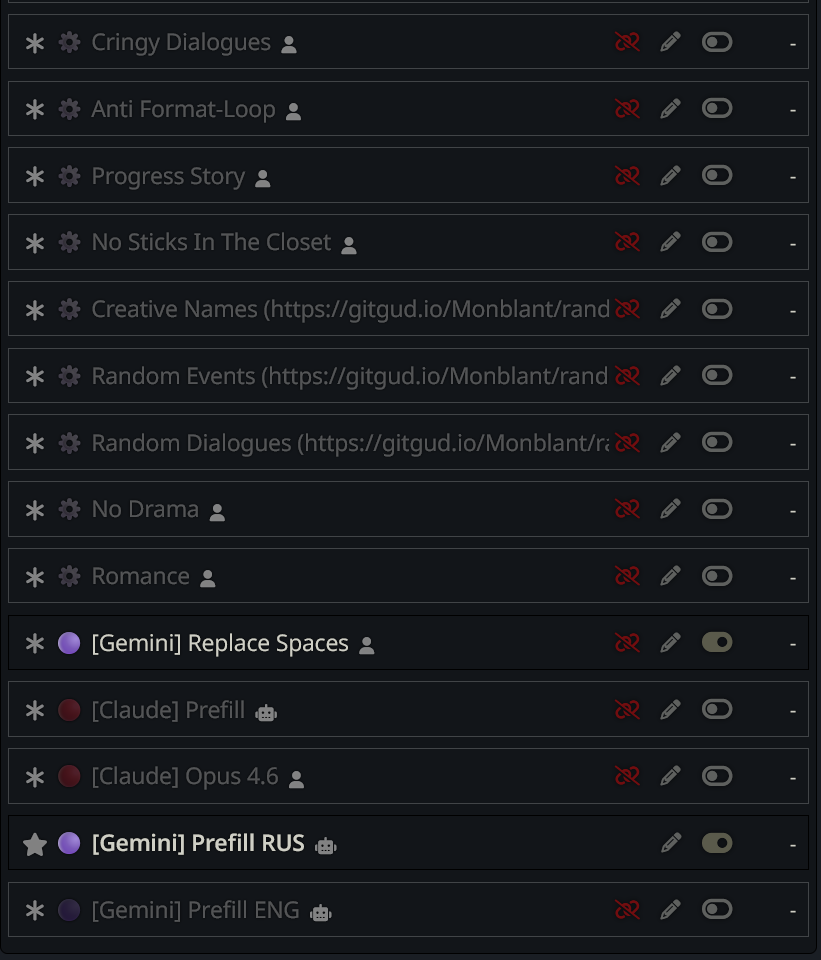Click the dark red marker on [Claude] Prefill
821x960 pixels.
point(69,710)
